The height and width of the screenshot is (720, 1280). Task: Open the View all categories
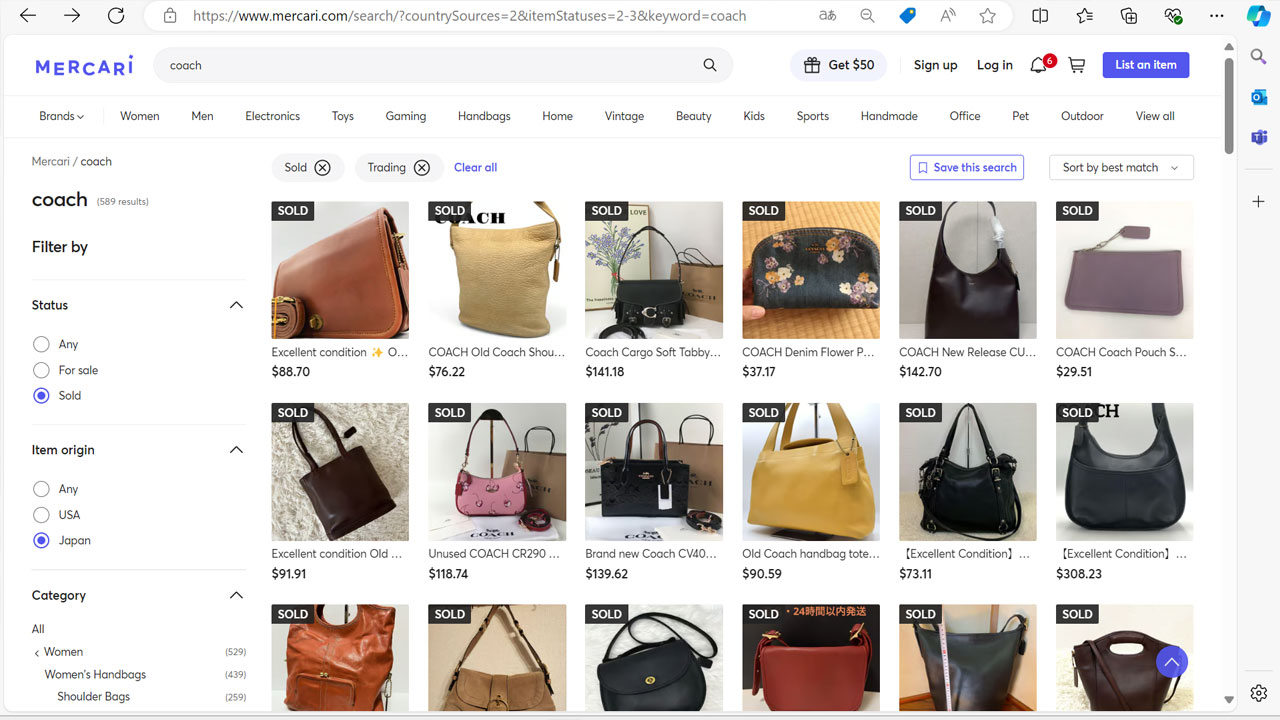click(1155, 116)
